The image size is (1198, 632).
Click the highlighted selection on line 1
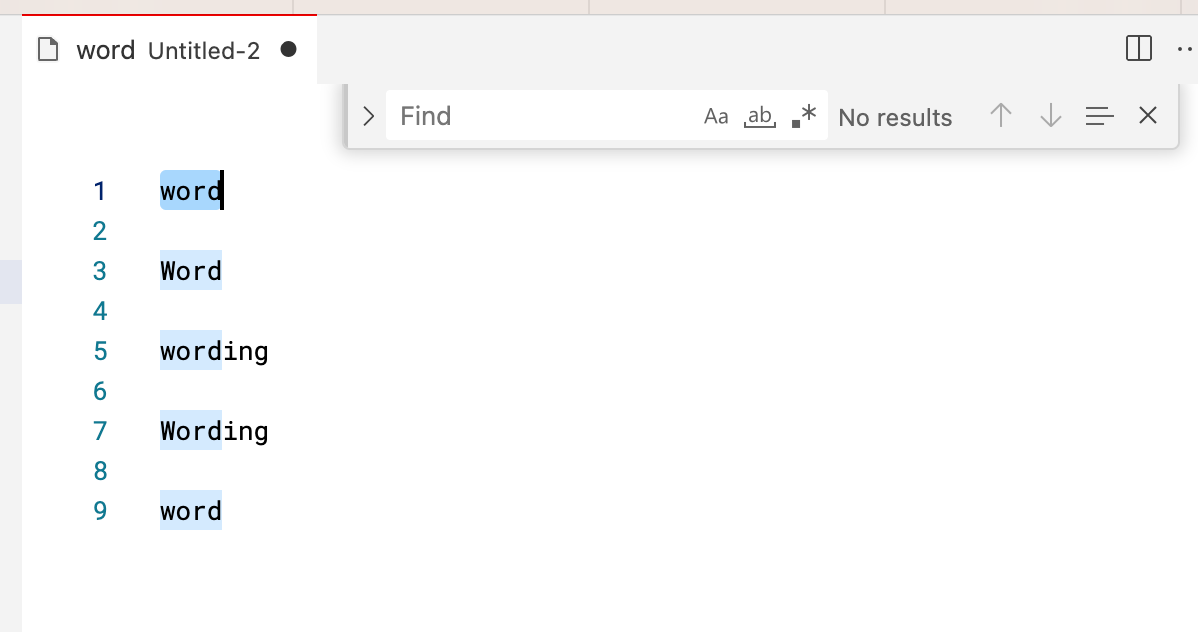(x=190, y=191)
